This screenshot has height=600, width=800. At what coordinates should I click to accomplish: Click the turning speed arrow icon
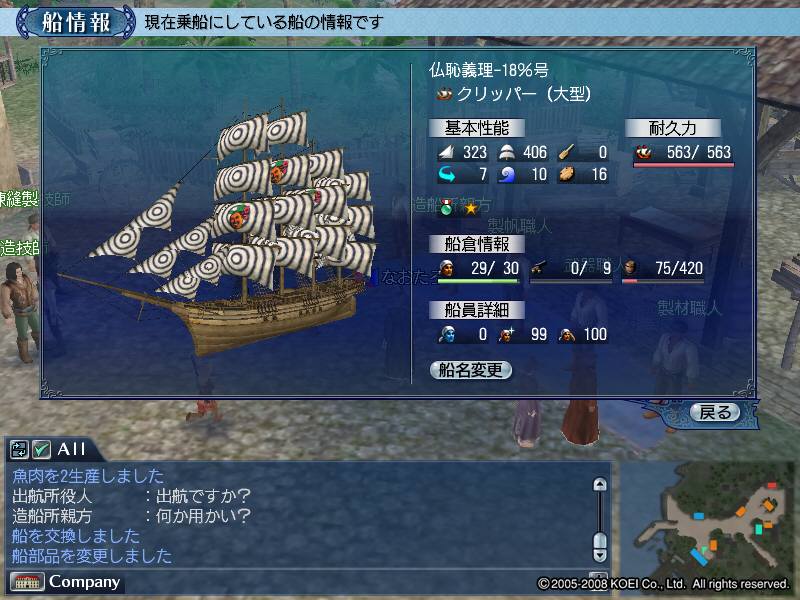447,174
